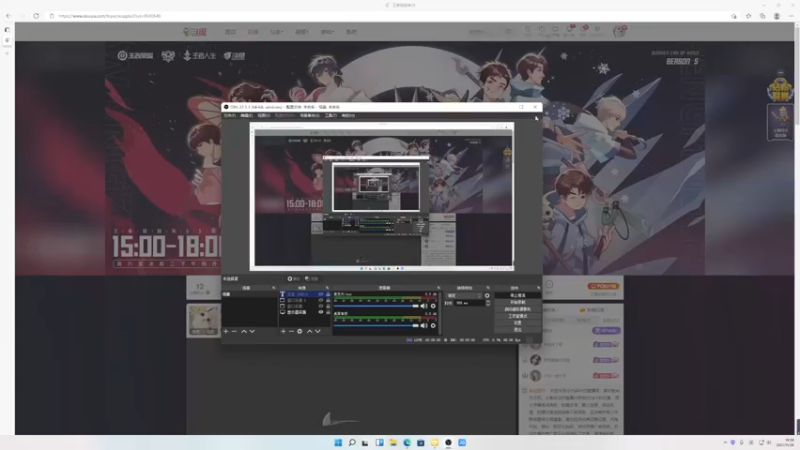Open File Explorer from the taskbar

[393, 442]
